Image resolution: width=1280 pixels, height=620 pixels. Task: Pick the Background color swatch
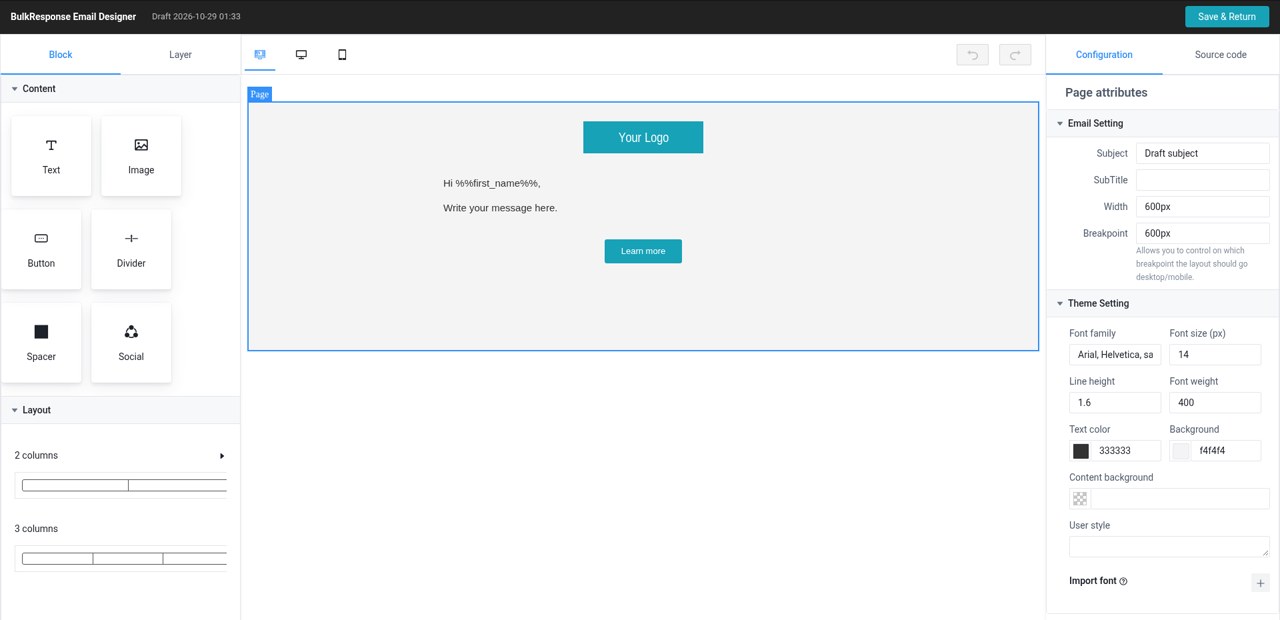pos(1181,451)
